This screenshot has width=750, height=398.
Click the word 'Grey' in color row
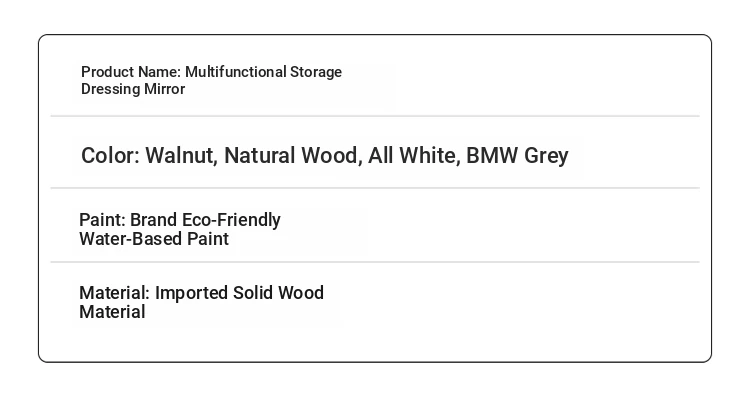coord(546,156)
